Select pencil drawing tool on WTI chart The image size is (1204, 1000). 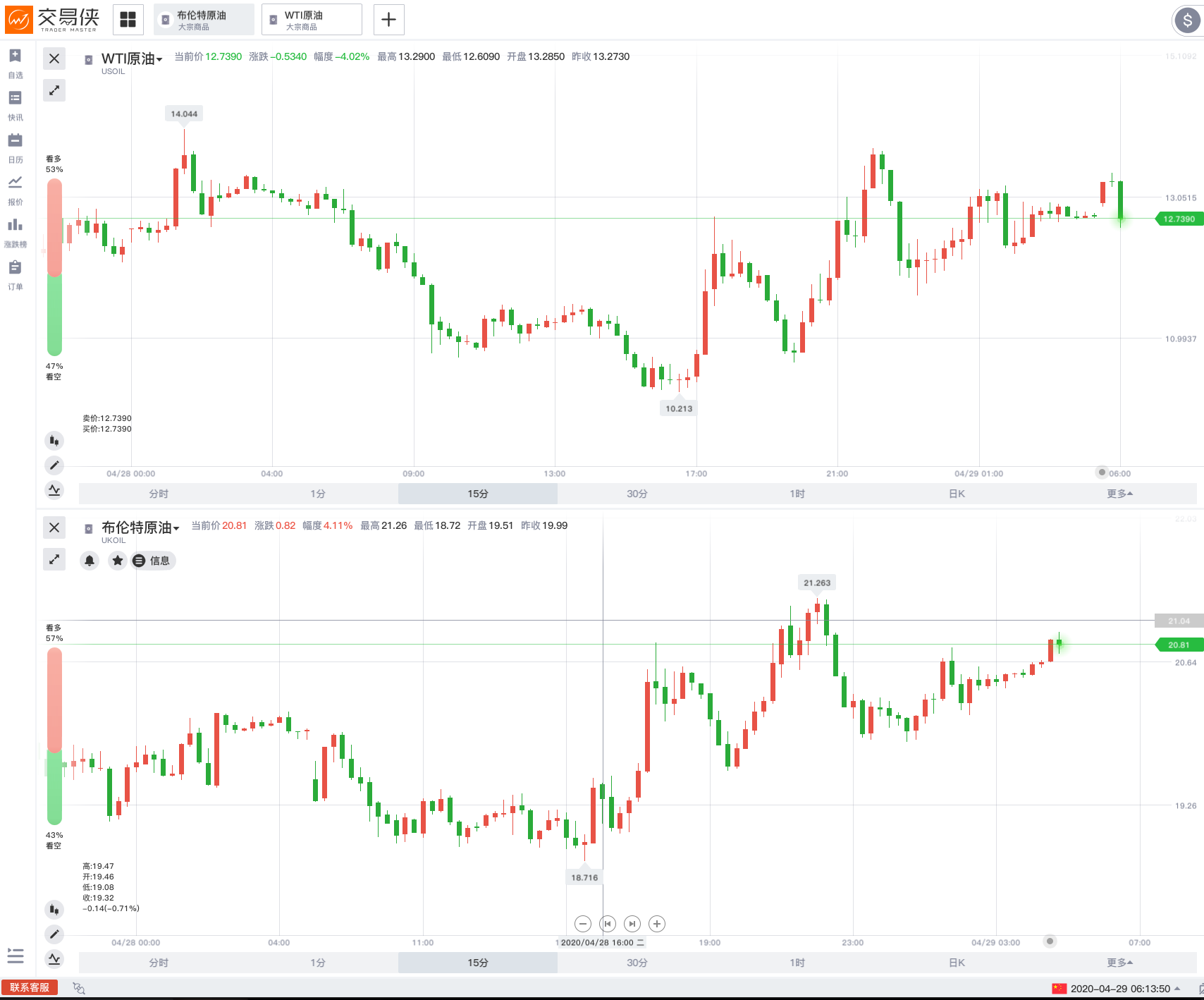click(x=54, y=465)
